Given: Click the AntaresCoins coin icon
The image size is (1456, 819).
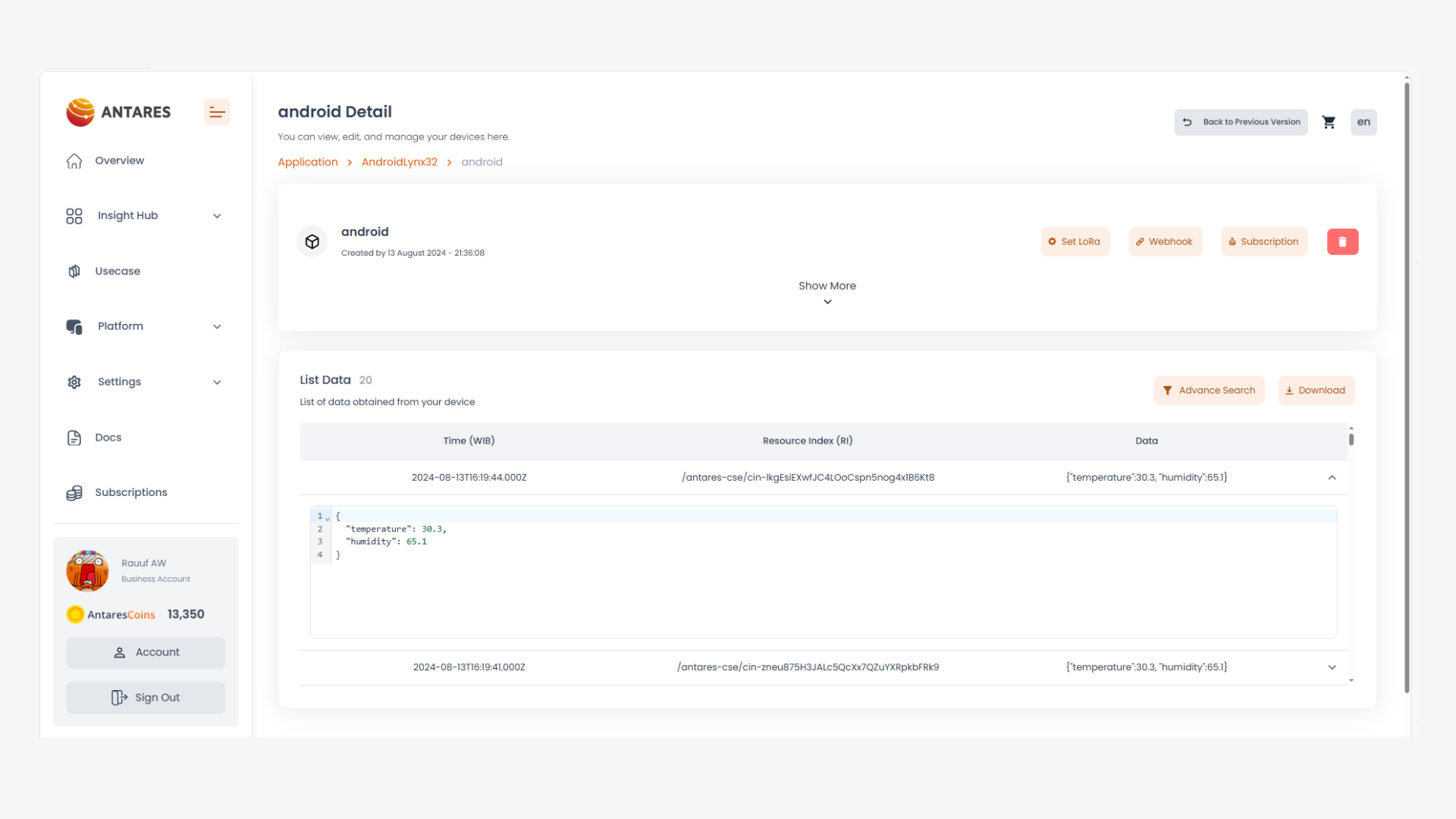Looking at the screenshot, I should (75, 614).
